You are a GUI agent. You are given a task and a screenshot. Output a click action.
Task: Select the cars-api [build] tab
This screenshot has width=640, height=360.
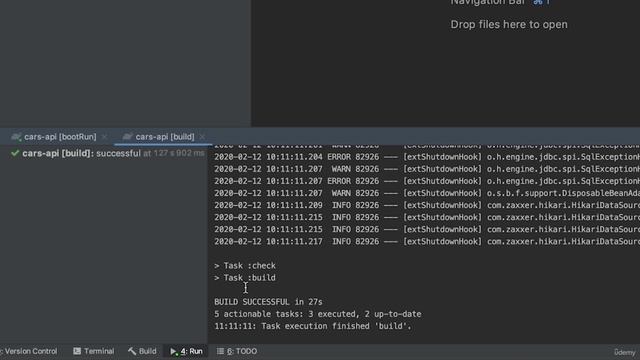164,137
